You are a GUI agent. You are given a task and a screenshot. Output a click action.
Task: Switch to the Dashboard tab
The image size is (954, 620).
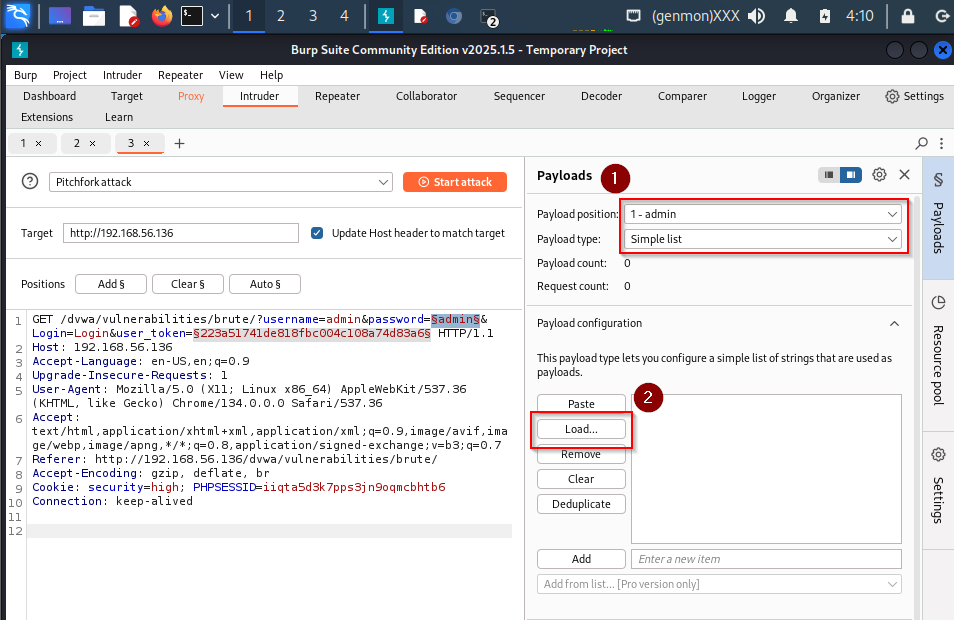(49, 96)
